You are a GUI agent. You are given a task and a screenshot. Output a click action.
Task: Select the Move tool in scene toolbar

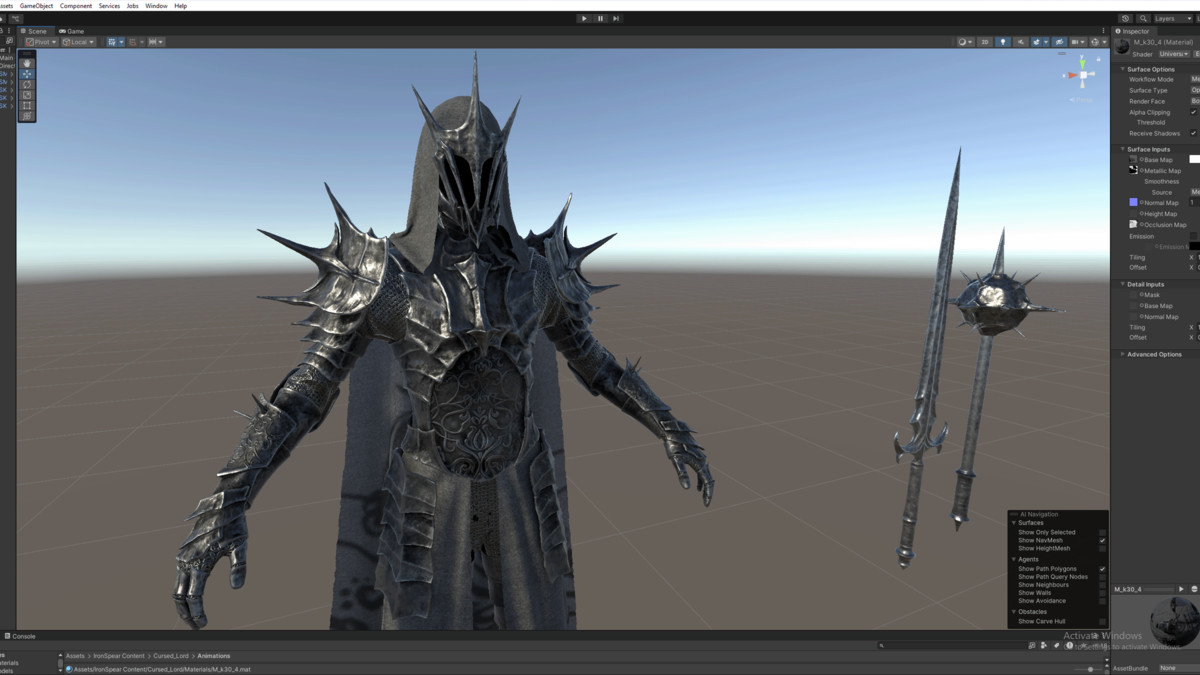click(27, 74)
